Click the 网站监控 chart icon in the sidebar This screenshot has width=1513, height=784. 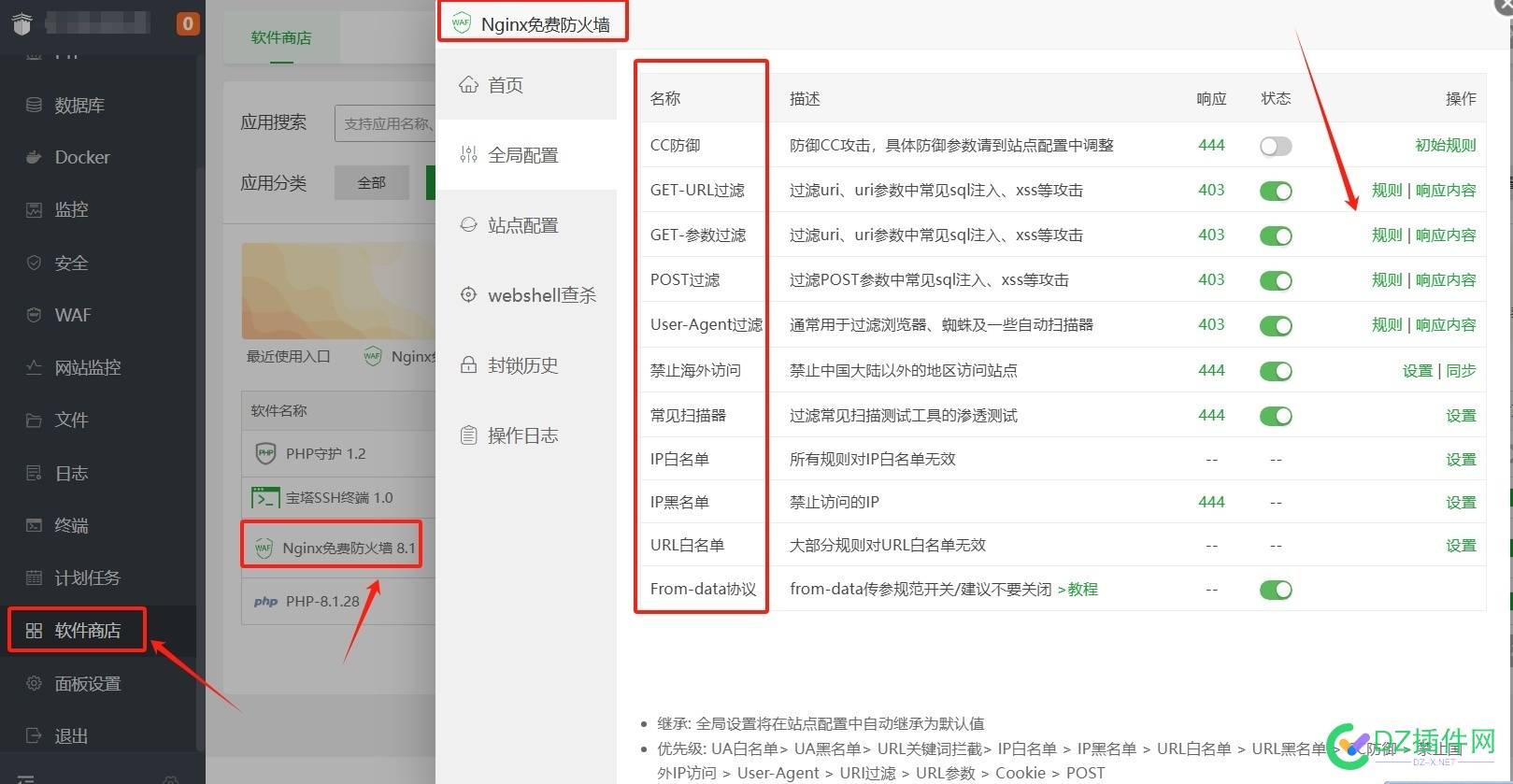(x=34, y=367)
